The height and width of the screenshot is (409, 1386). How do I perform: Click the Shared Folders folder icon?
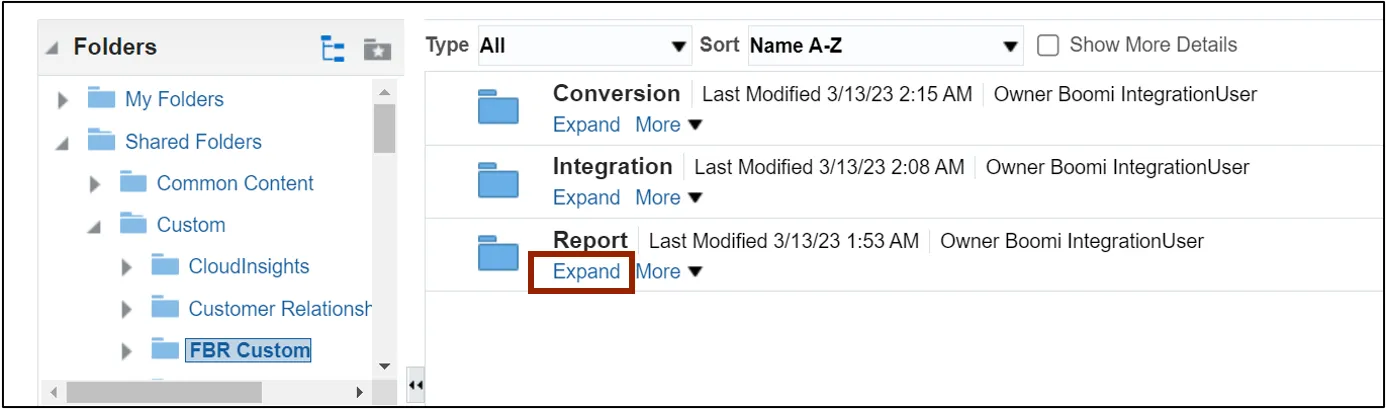[x=101, y=141]
